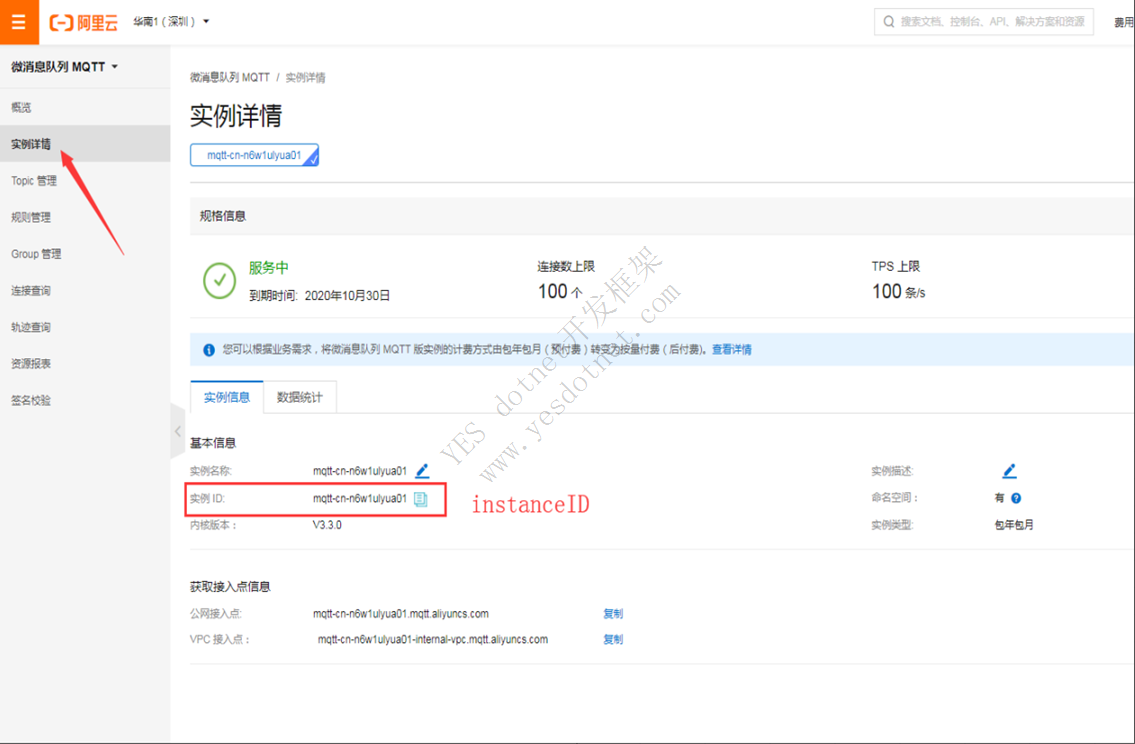Click the 规格信息 section header
Viewport: 1135px width, 744px height.
223,216
